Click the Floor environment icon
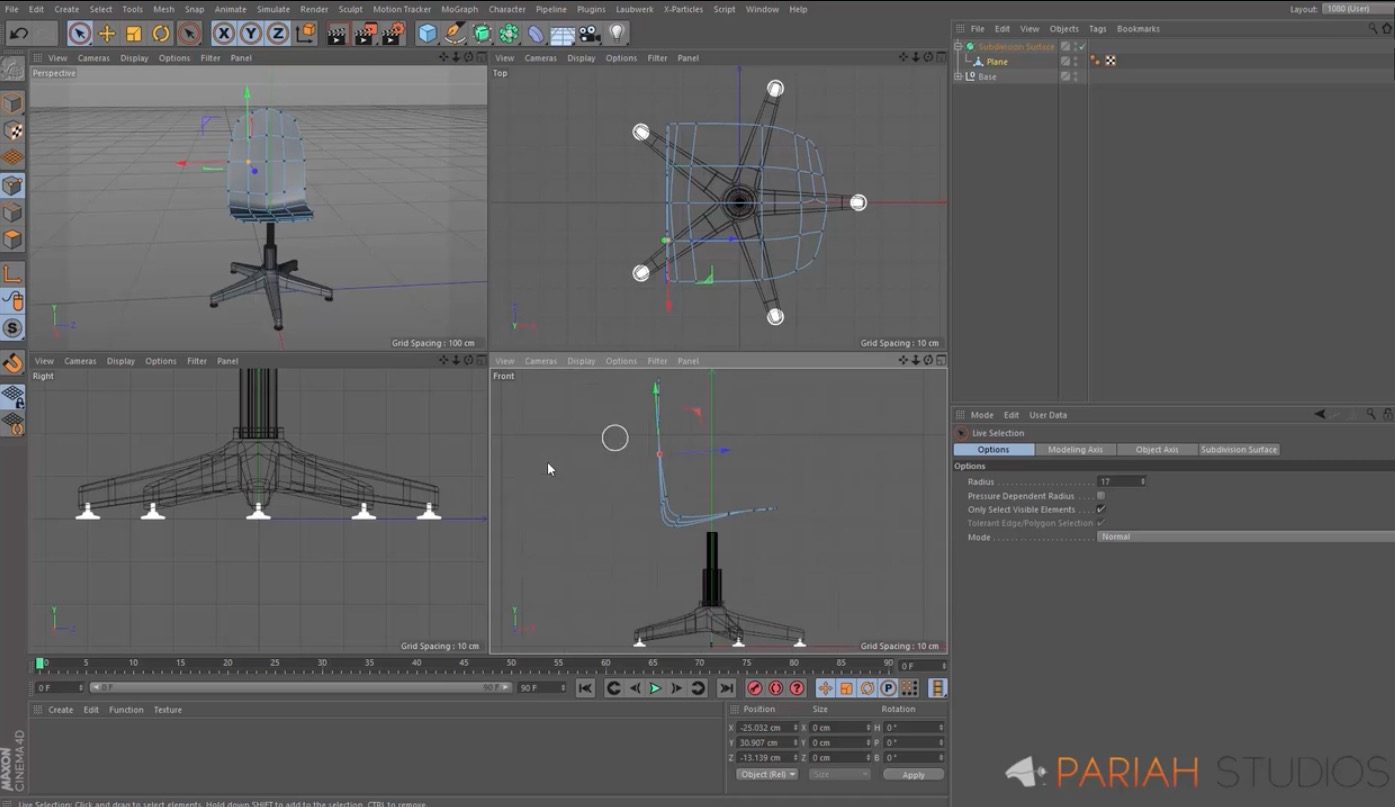Screen dimensions: 1395x807 click(x=563, y=35)
